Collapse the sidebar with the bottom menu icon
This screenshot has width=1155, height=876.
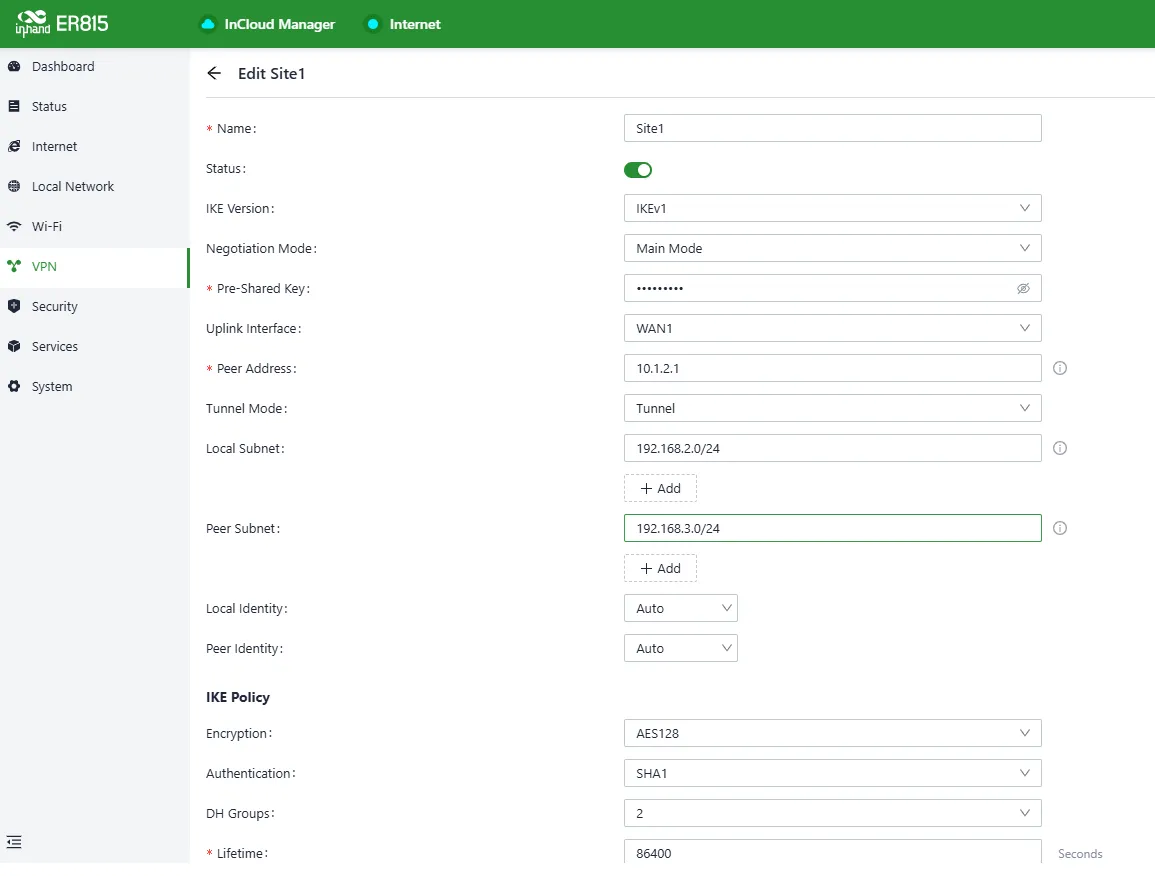click(14, 842)
